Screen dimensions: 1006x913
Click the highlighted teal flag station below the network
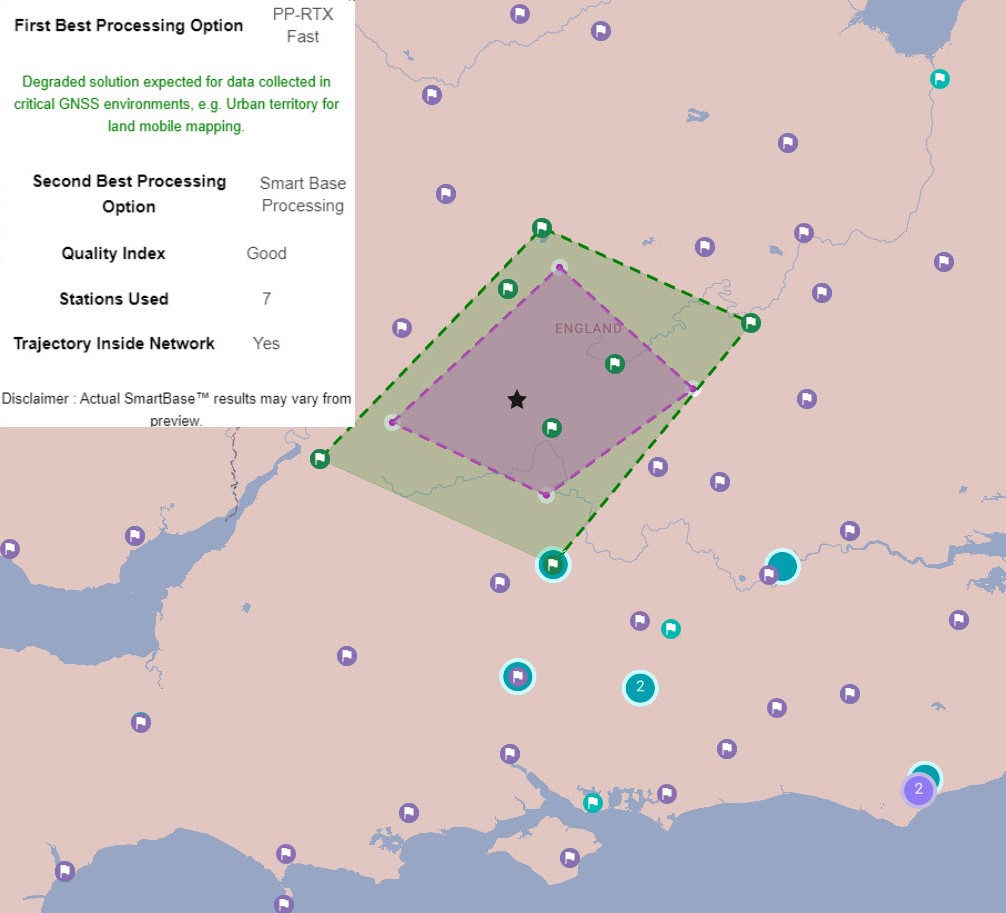(552, 563)
